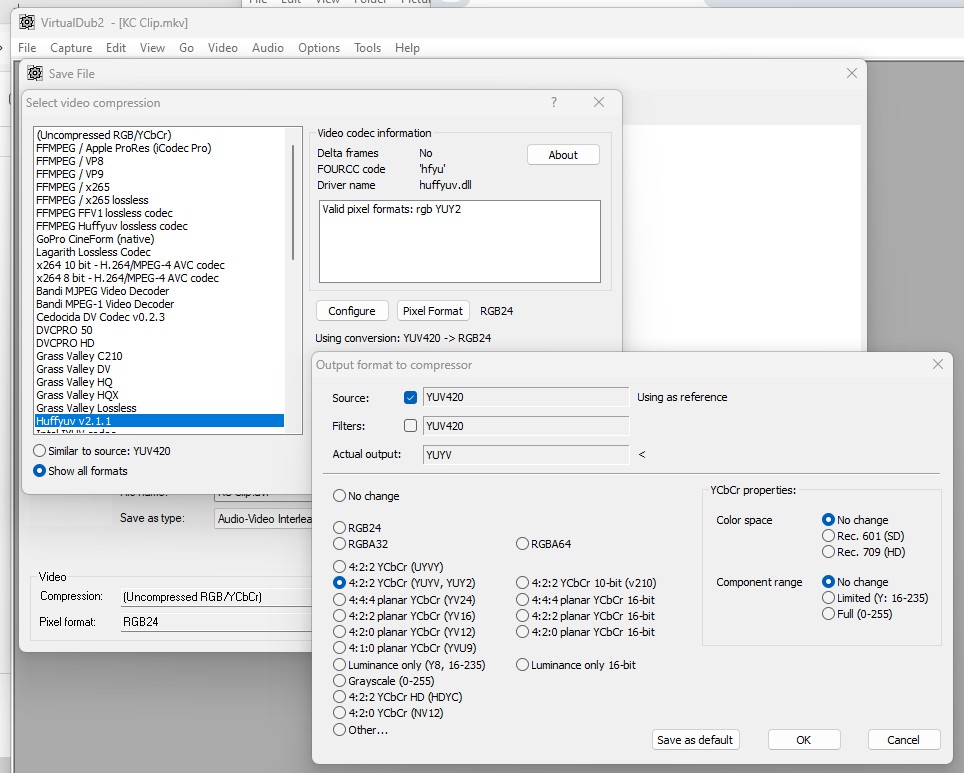Click the Pixel Format button
This screenshot has width=964, height=773.
coord(432,311)
